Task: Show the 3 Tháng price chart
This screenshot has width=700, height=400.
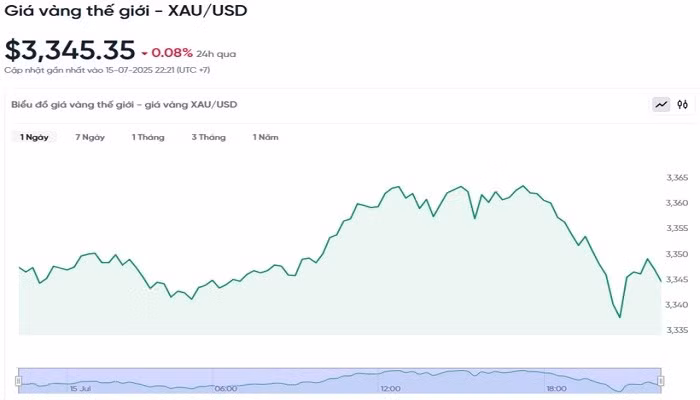Action: tap(208, 137)
